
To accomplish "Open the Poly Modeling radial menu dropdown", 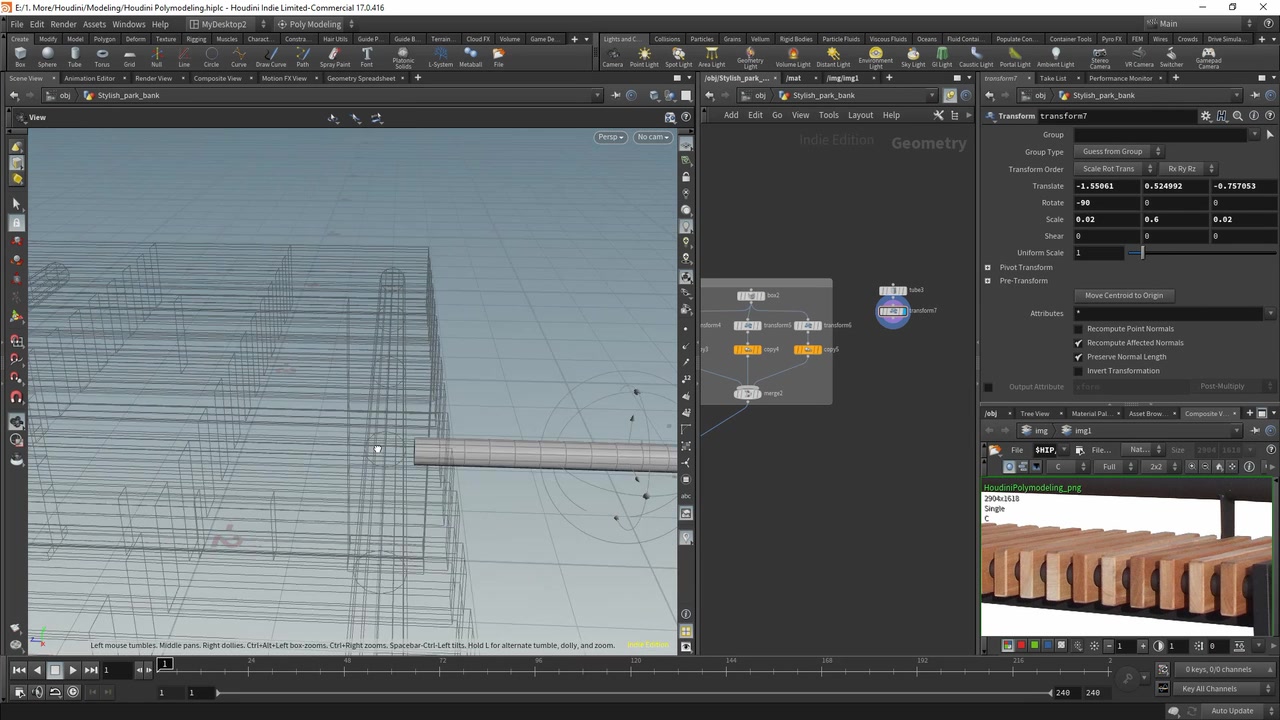I will (315, 24).
